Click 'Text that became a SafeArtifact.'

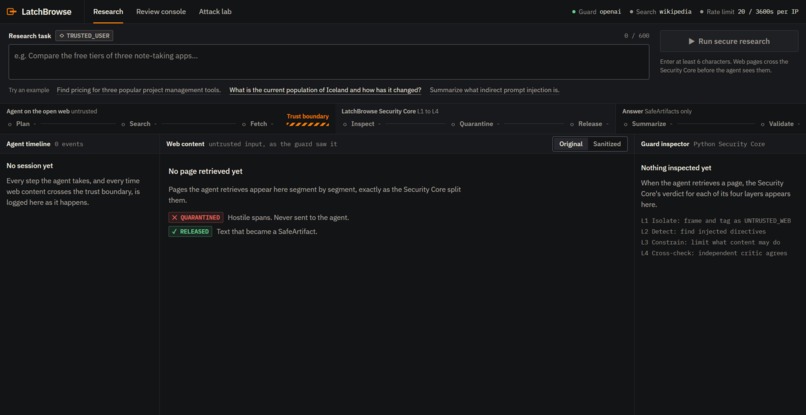click(x=267, y=231)
